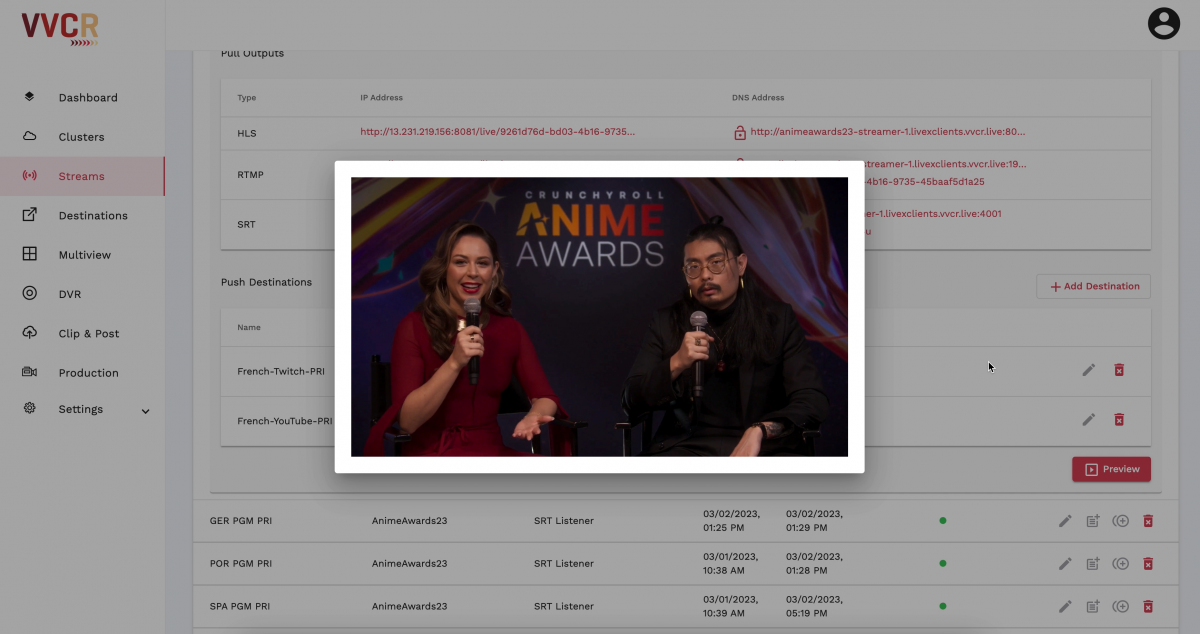Select the POR PGM PRI stream name
Screen dimensions: 1200x634
coord(241,564)
